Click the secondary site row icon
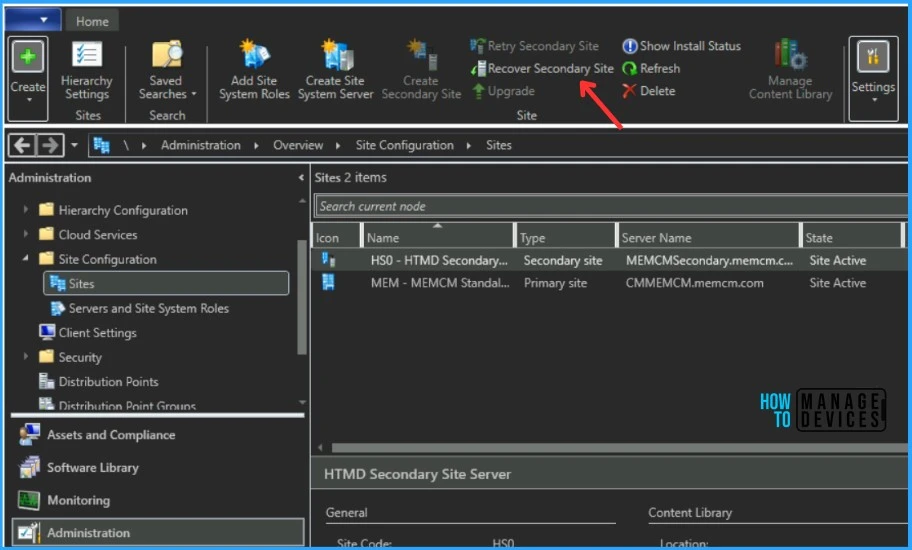This screenshot has width=912, height=550. pos(329,260)
